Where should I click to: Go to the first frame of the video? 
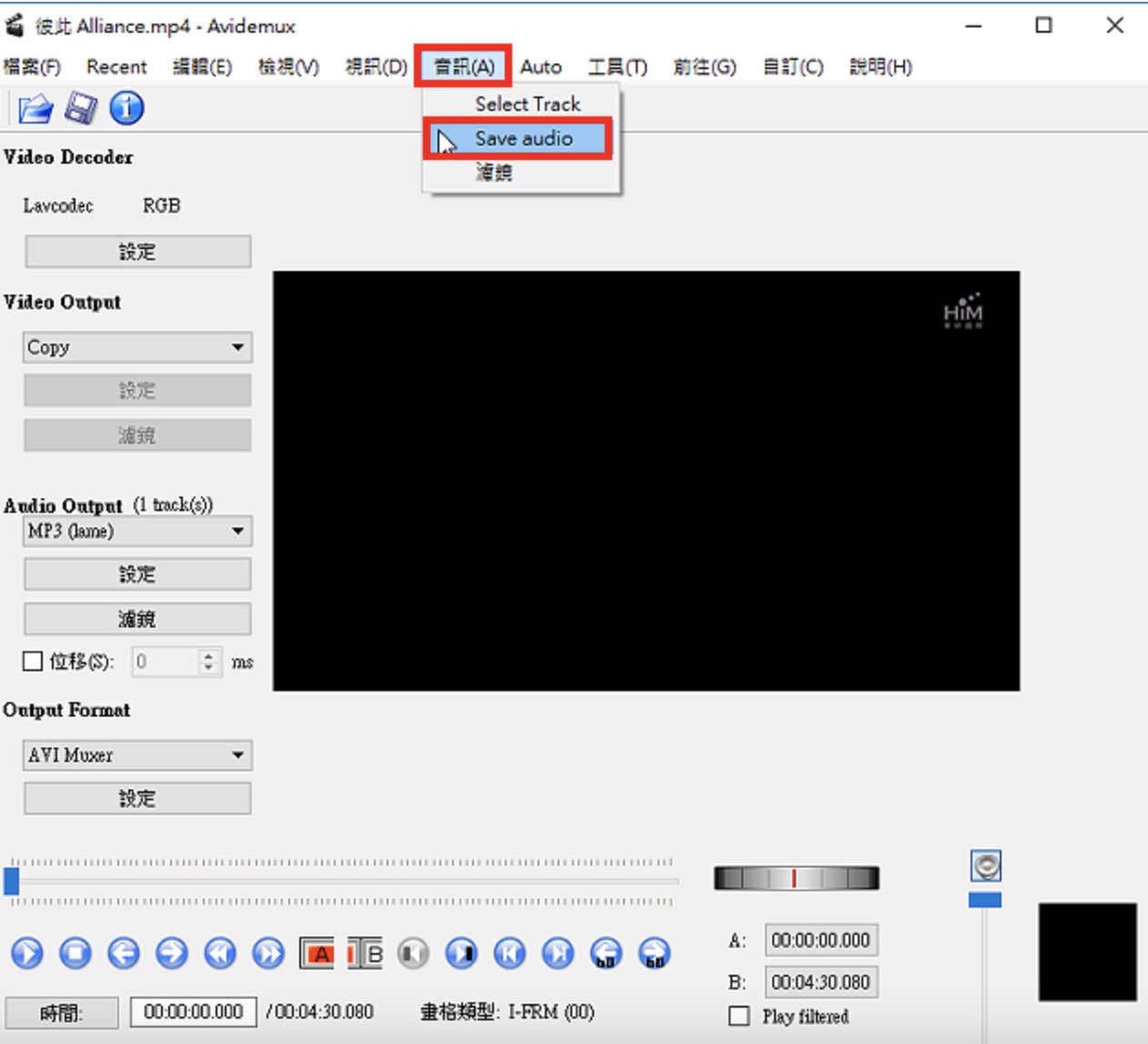(x=509, y=953)
